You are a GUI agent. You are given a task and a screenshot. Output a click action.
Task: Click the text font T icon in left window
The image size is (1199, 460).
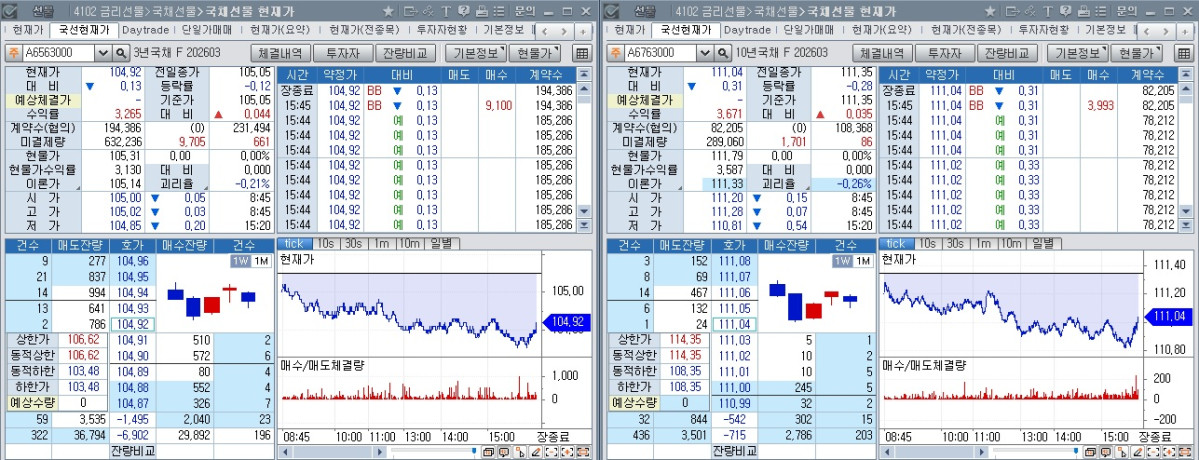tap(446, 10)
